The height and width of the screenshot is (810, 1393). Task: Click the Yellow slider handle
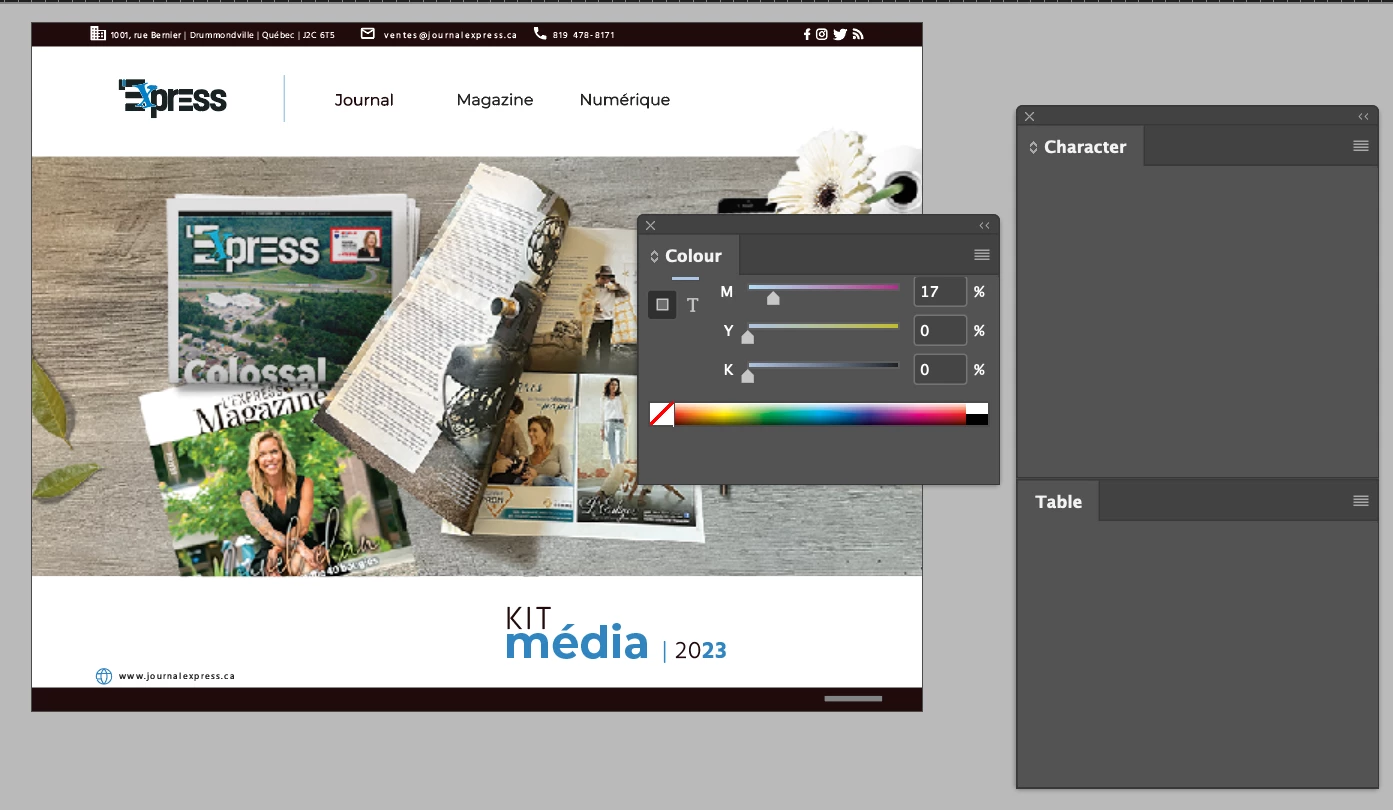coord(747,337)
